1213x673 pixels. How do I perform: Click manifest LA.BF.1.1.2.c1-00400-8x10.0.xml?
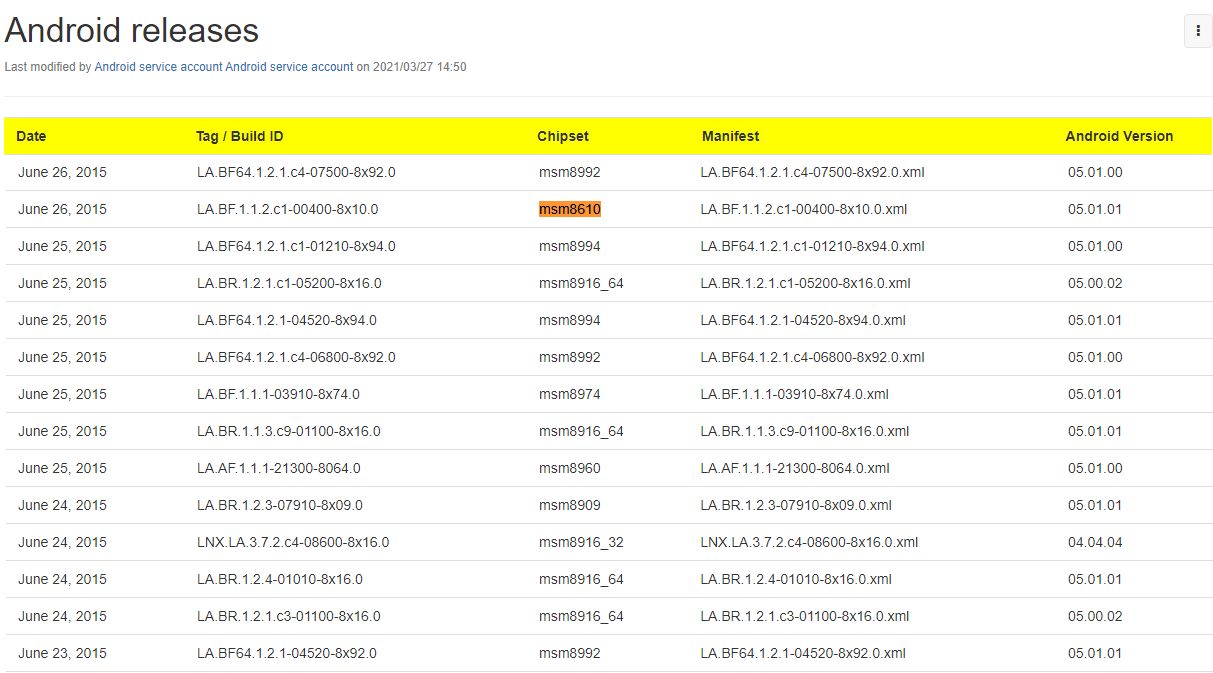[804, 209]
